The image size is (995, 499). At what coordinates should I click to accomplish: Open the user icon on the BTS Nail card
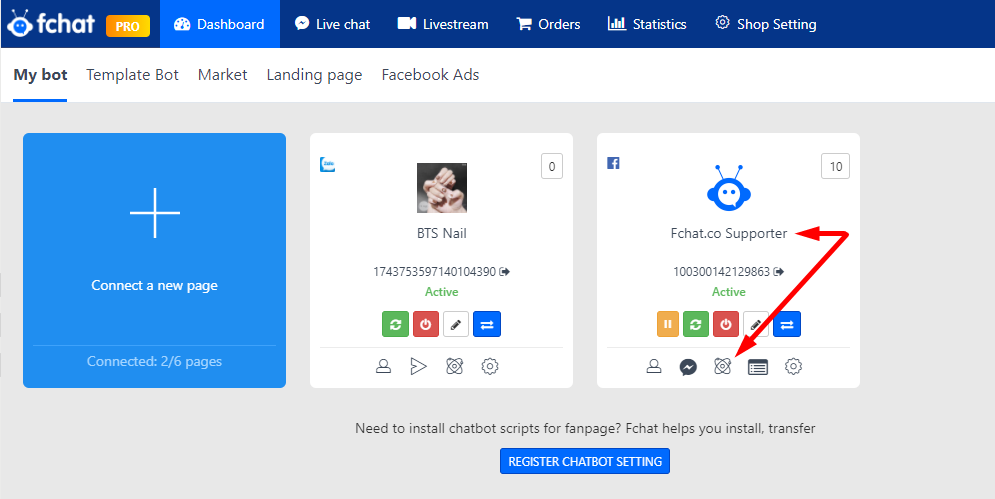coord(383,366)
